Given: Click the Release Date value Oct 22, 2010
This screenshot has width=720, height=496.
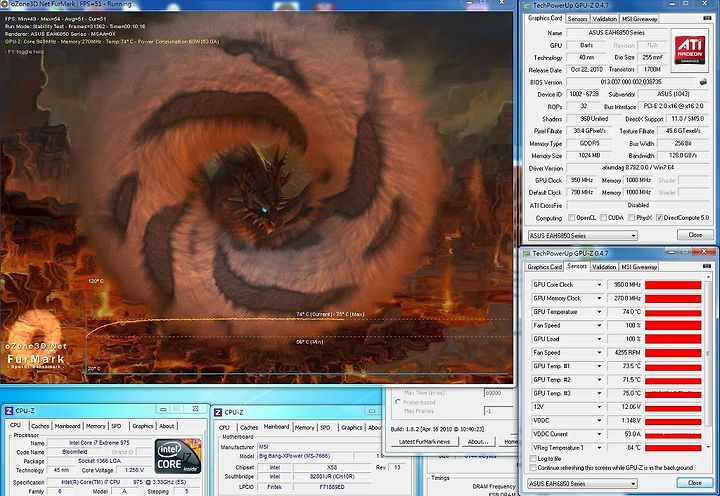Looking at the screenshot, I should pyautogui.click(x=586, y=69).
